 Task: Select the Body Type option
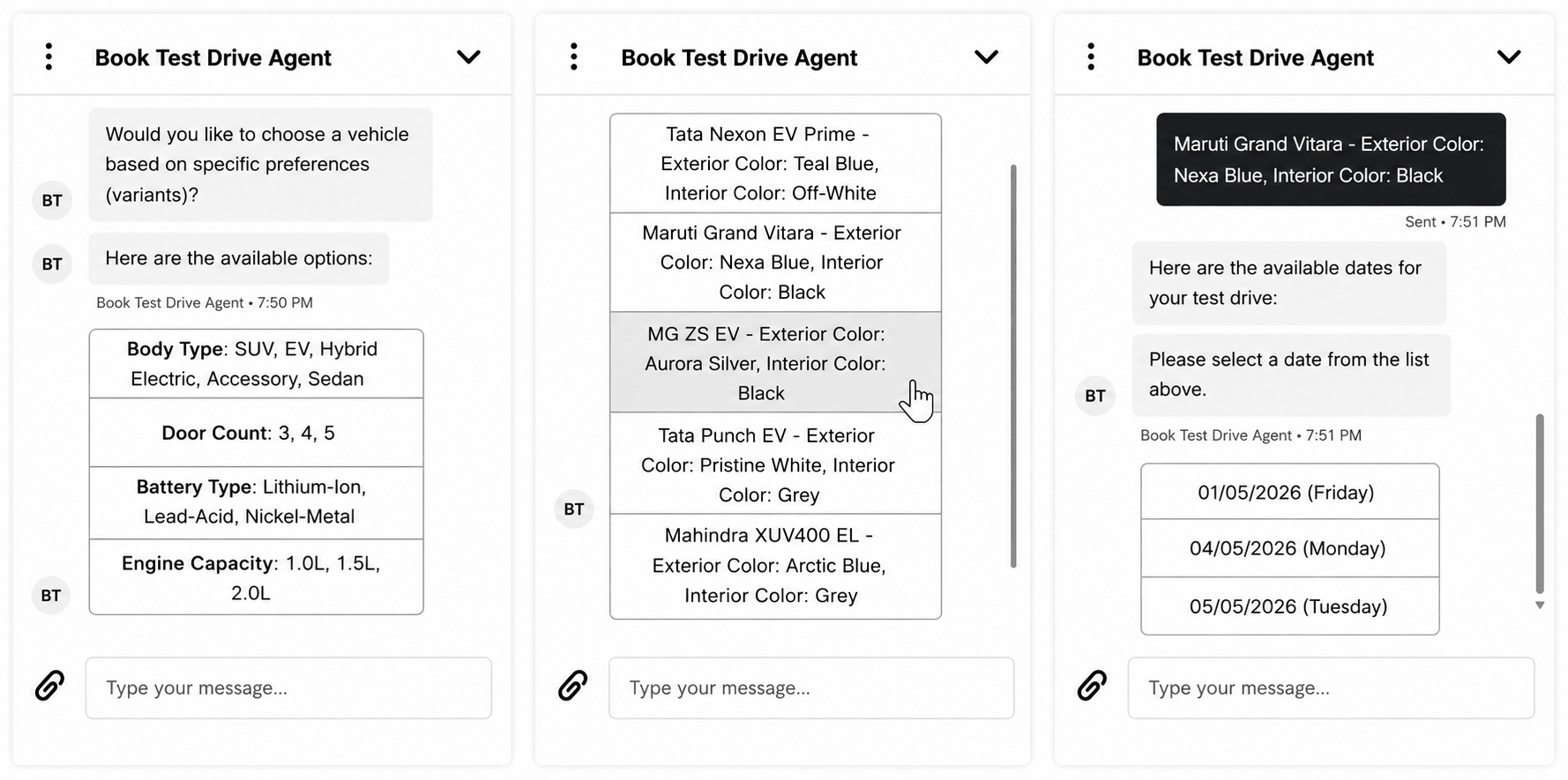click(256, 364)
